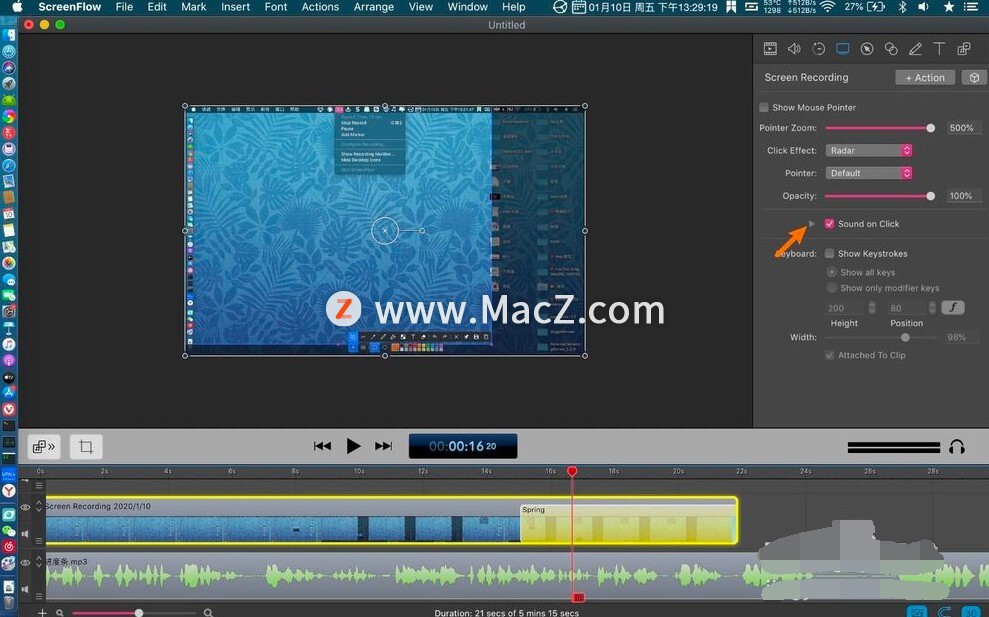This screenshot has height=617, width=989.
Task: Open the Annotations pencil inspector tab
Action: pos(915,49)
